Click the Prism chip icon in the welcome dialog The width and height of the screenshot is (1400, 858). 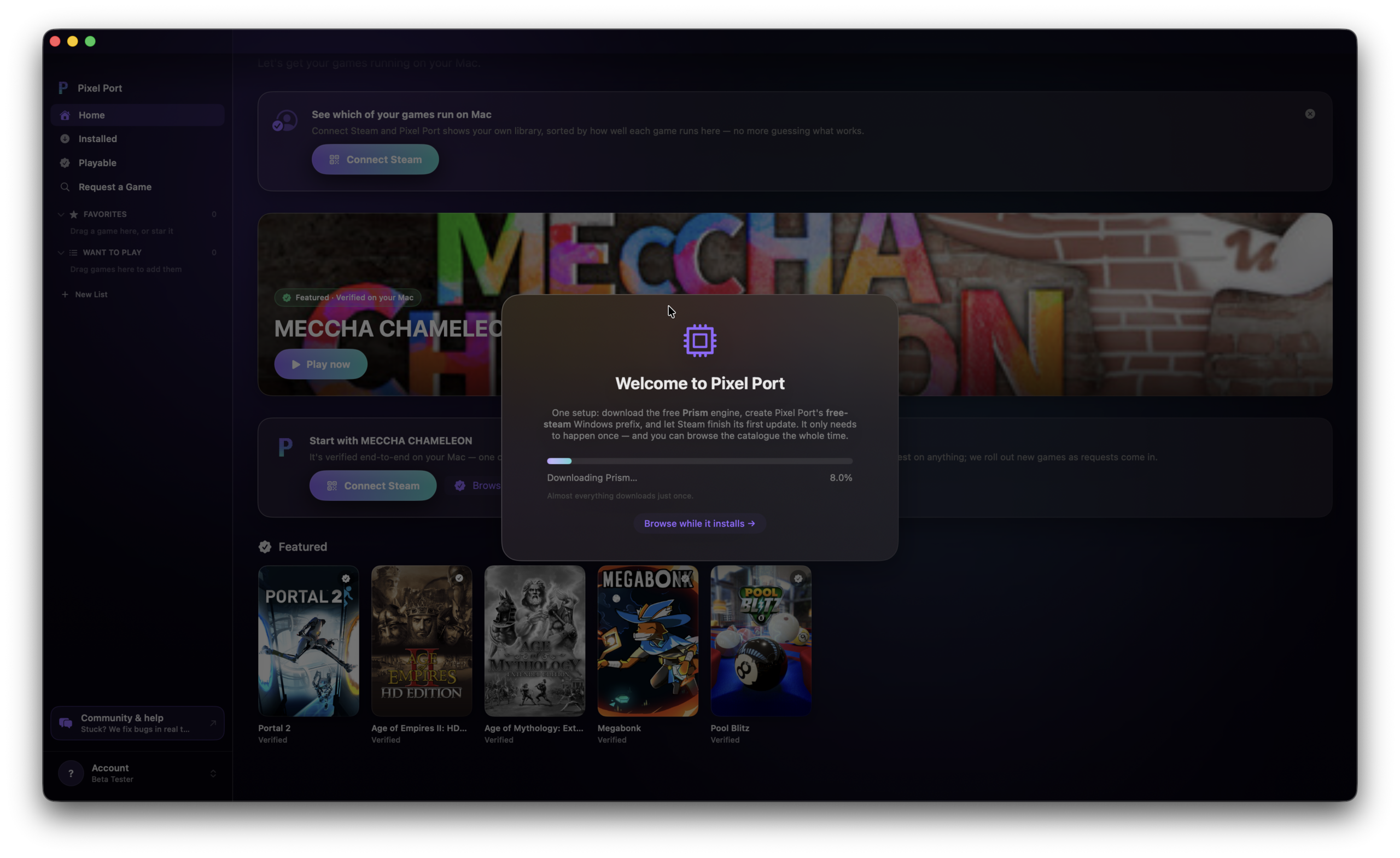[x=699, y=340]
